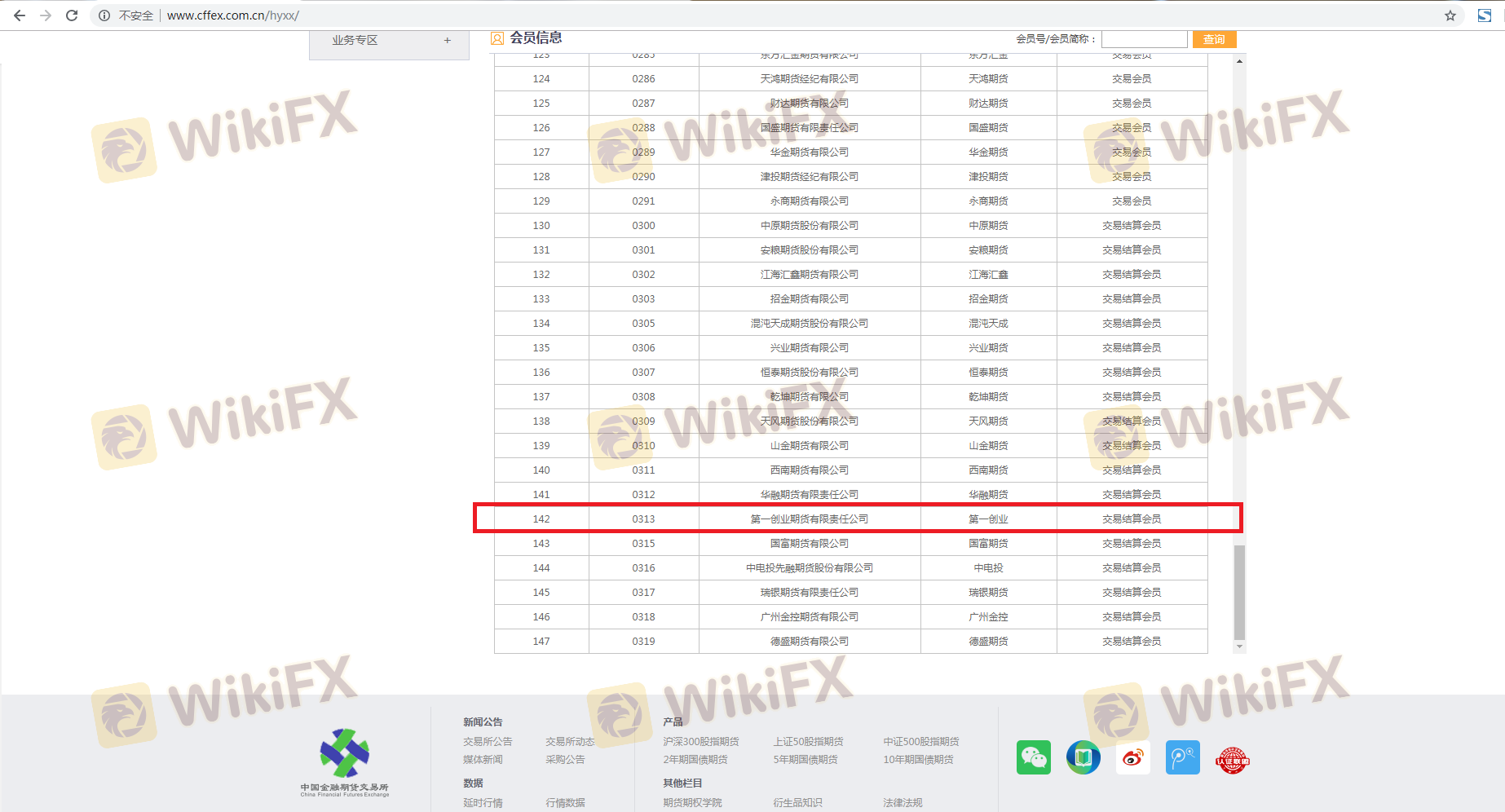Focus the 会员号/会员简称 input field
The height and width of the screenshot is (812, 1505).
click(x=1144, y=39)
